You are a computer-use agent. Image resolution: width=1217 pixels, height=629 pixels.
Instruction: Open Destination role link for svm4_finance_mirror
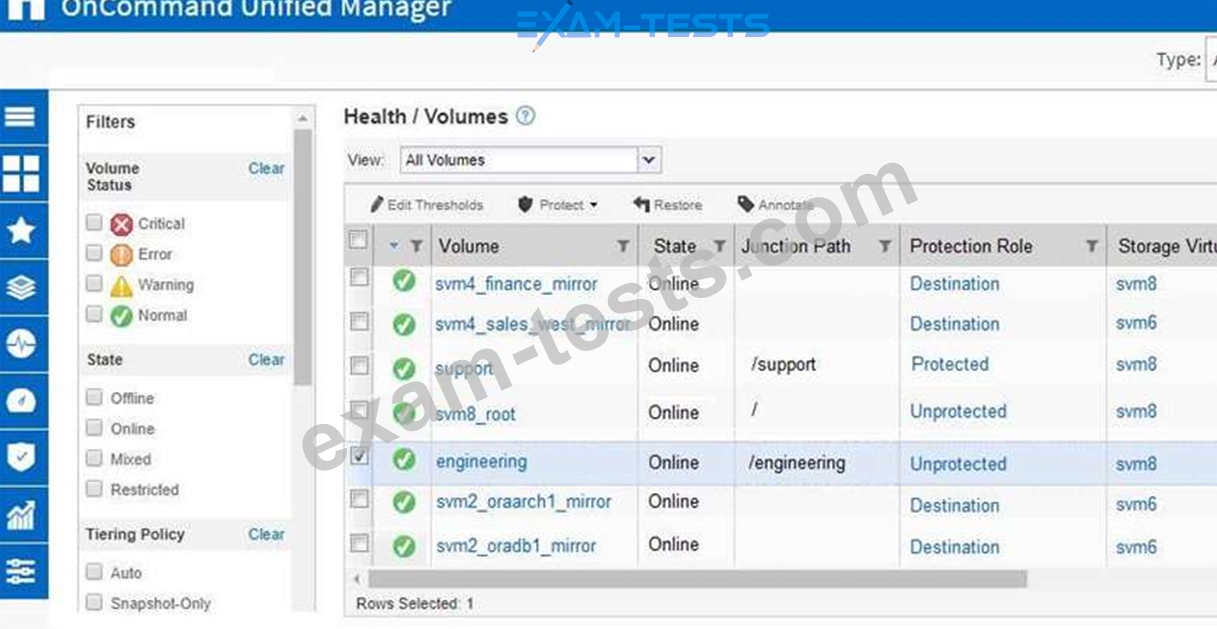click(955, 284)
